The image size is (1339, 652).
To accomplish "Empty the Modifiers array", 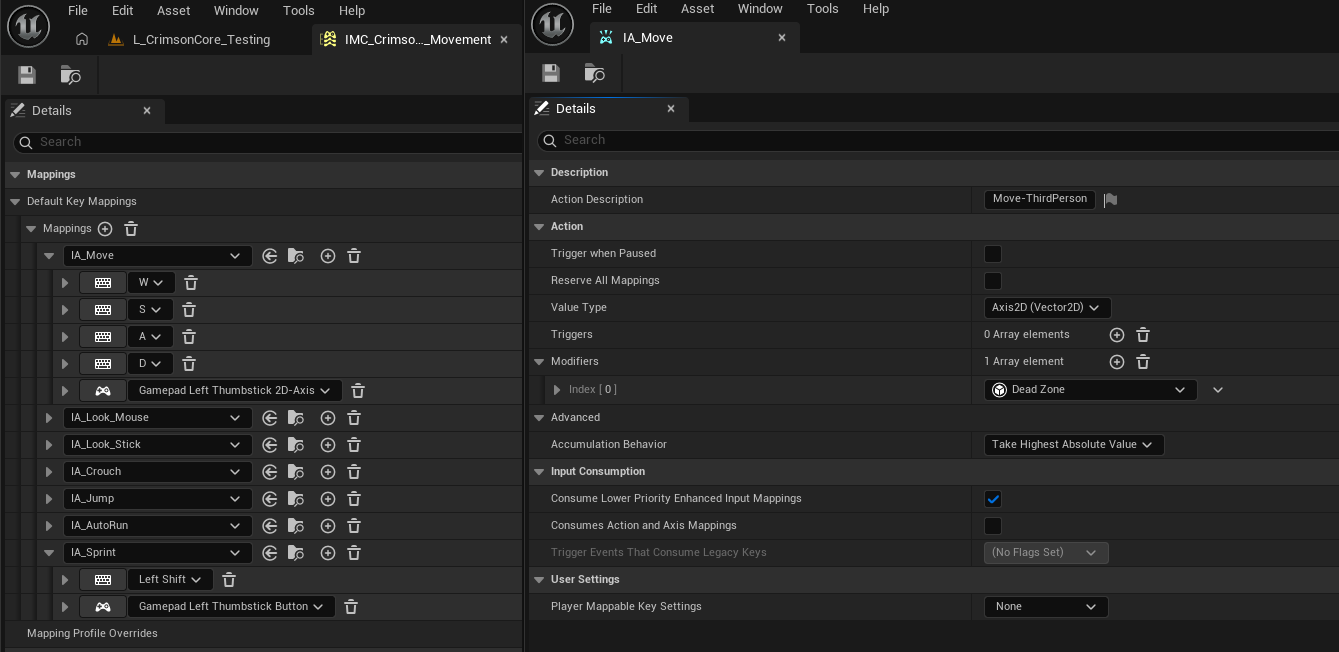I will tap(1143, 362).
